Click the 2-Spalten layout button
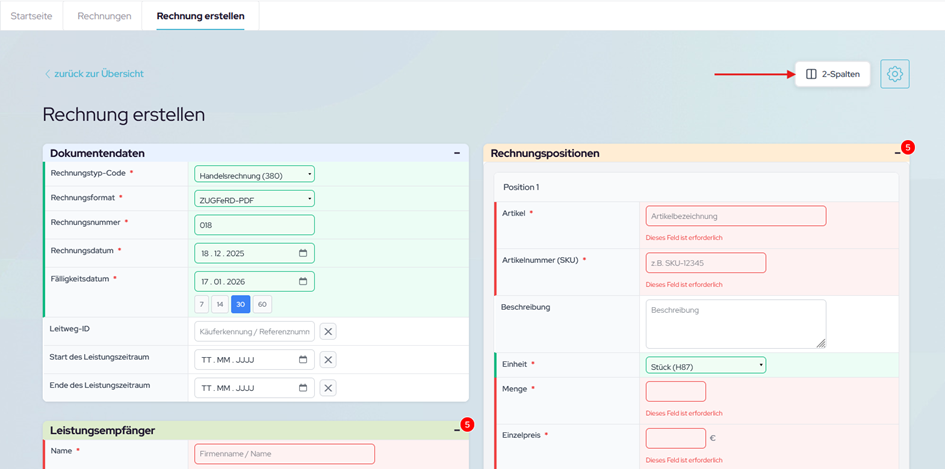The width and height of the screenshot is (945, 469). click(x=832, y=74)
